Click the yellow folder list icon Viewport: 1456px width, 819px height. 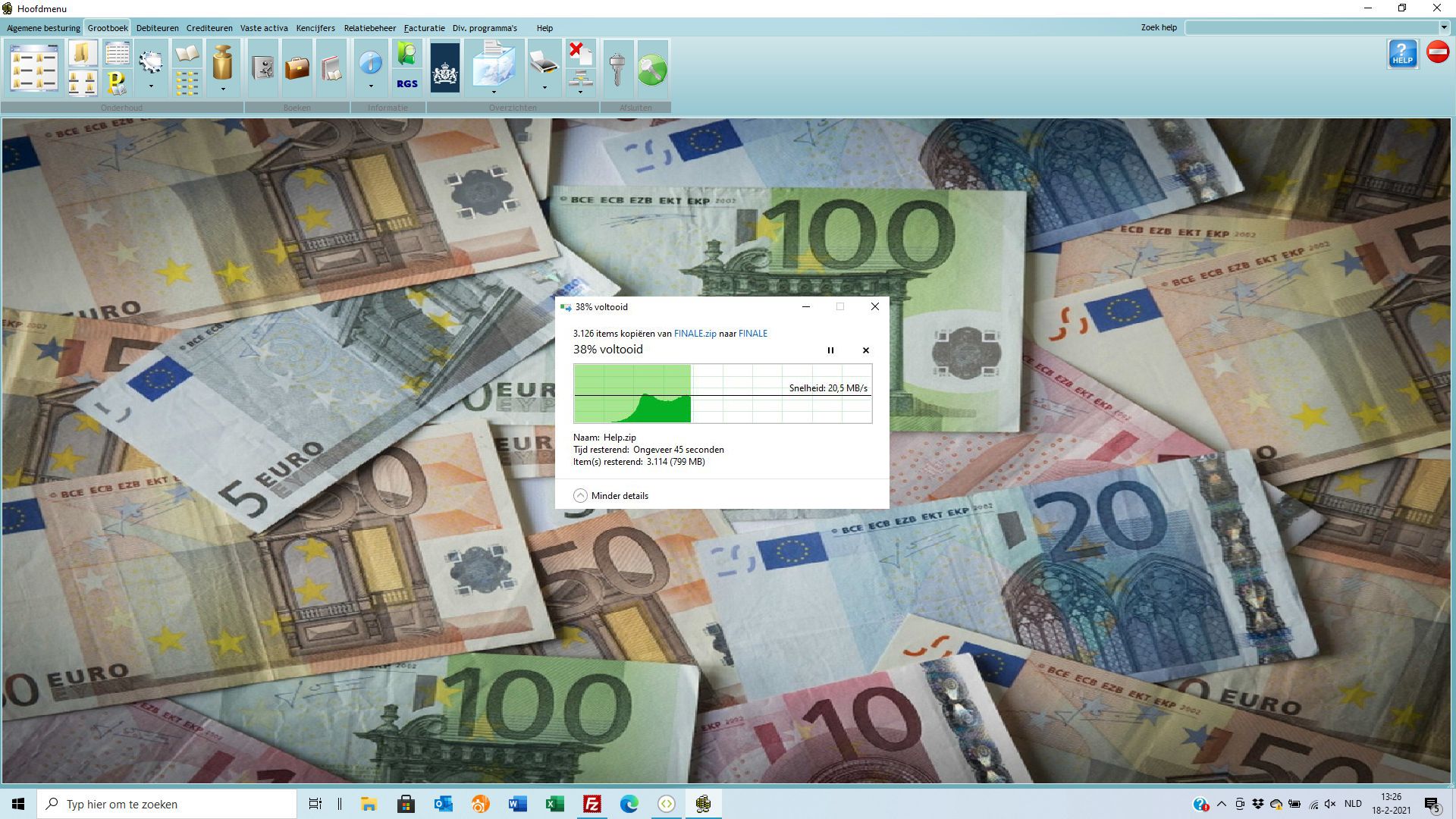pos(187,82)
